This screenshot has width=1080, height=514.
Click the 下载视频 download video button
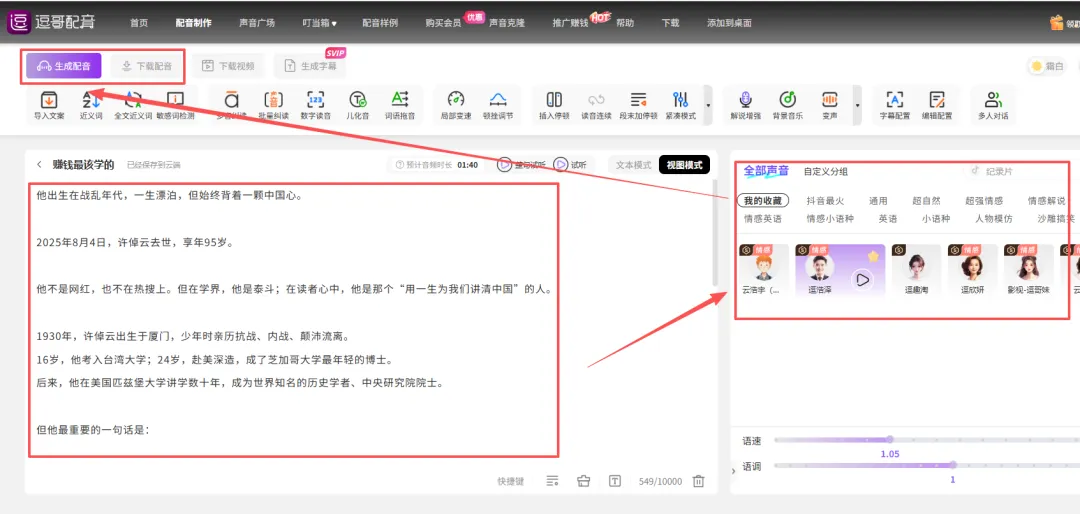(x=228, y=66)
